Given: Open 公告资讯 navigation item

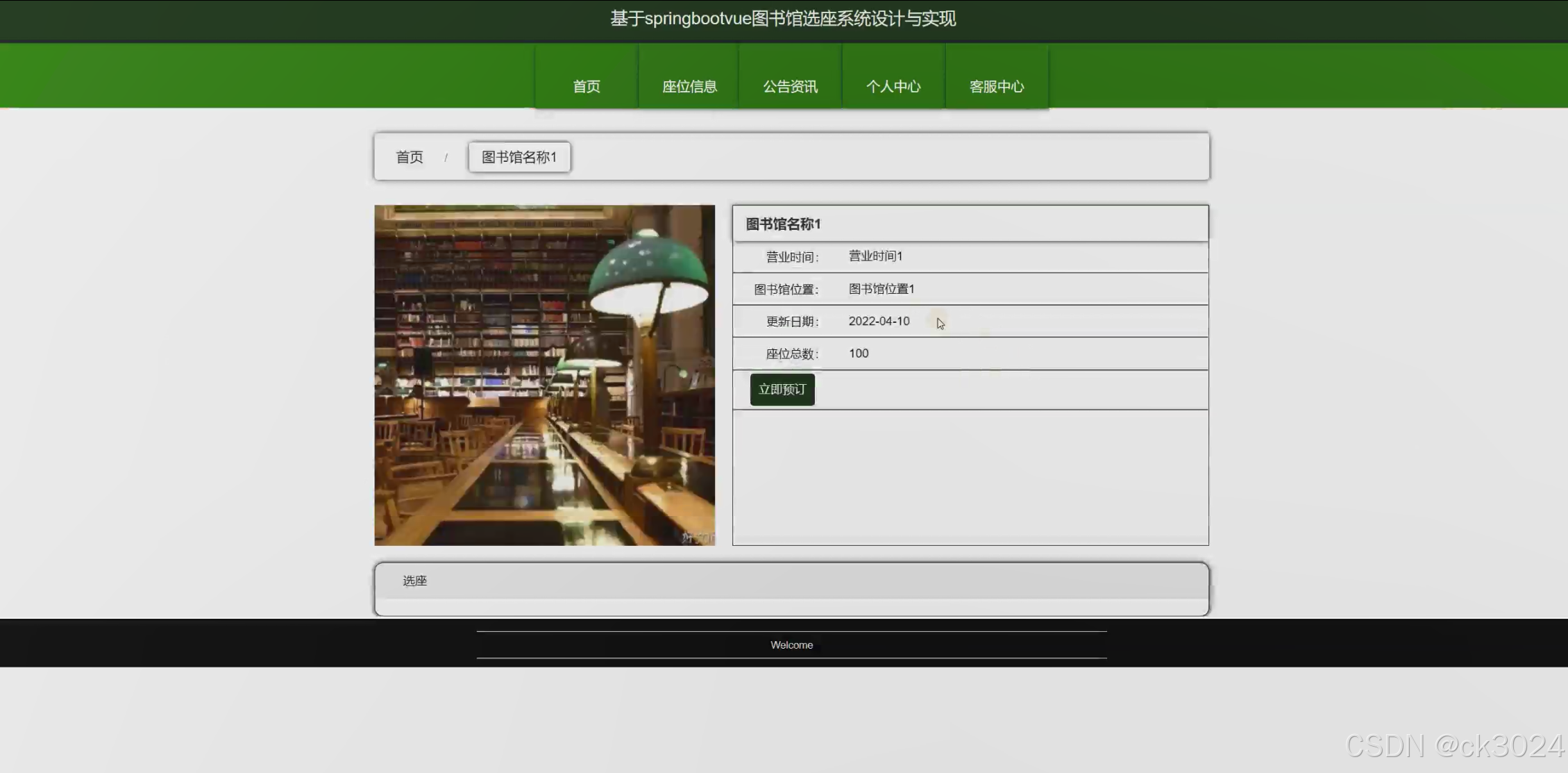Looking at the screenshot, I should (791, 86).
